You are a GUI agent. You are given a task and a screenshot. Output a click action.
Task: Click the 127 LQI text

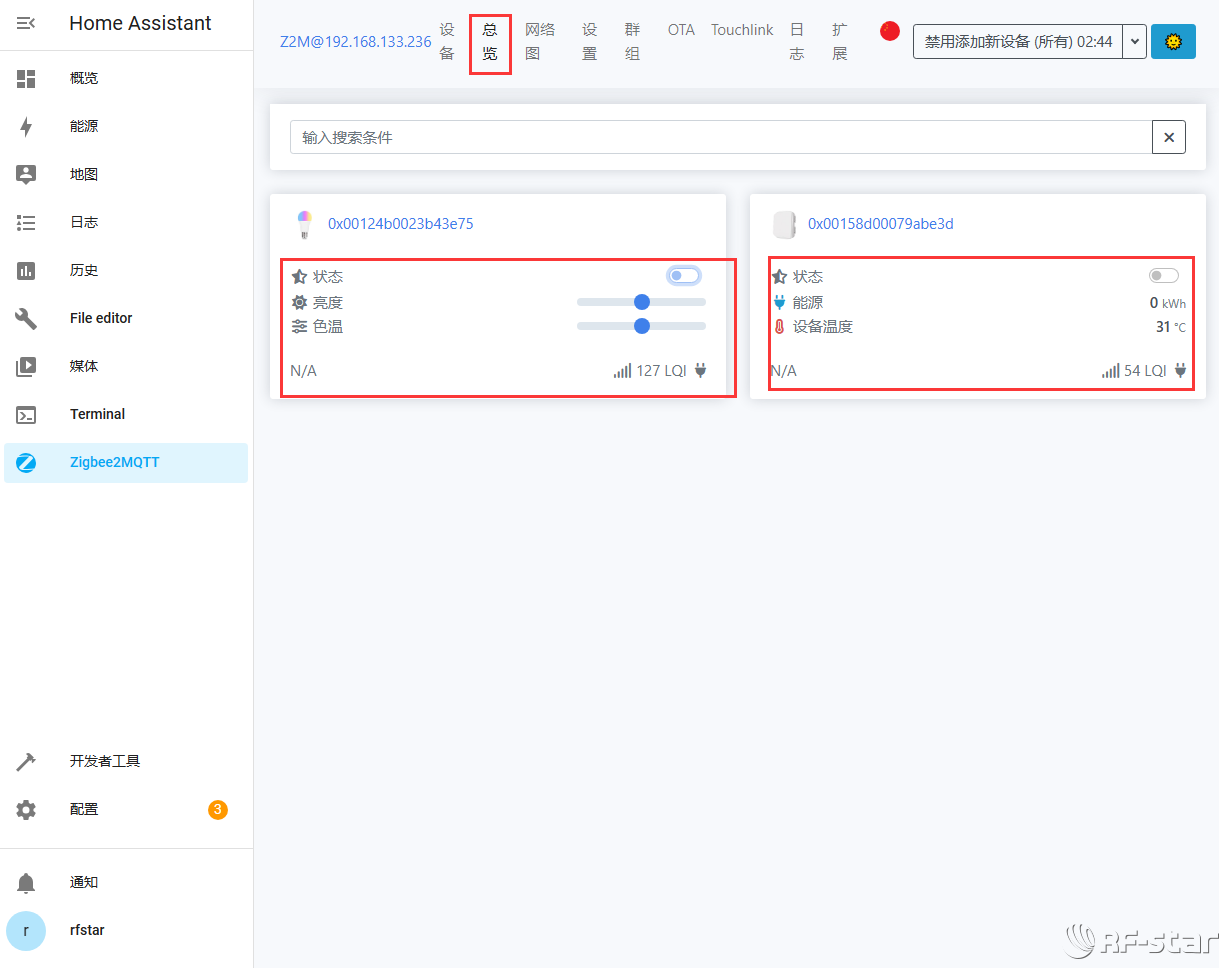tap(661, 371)
